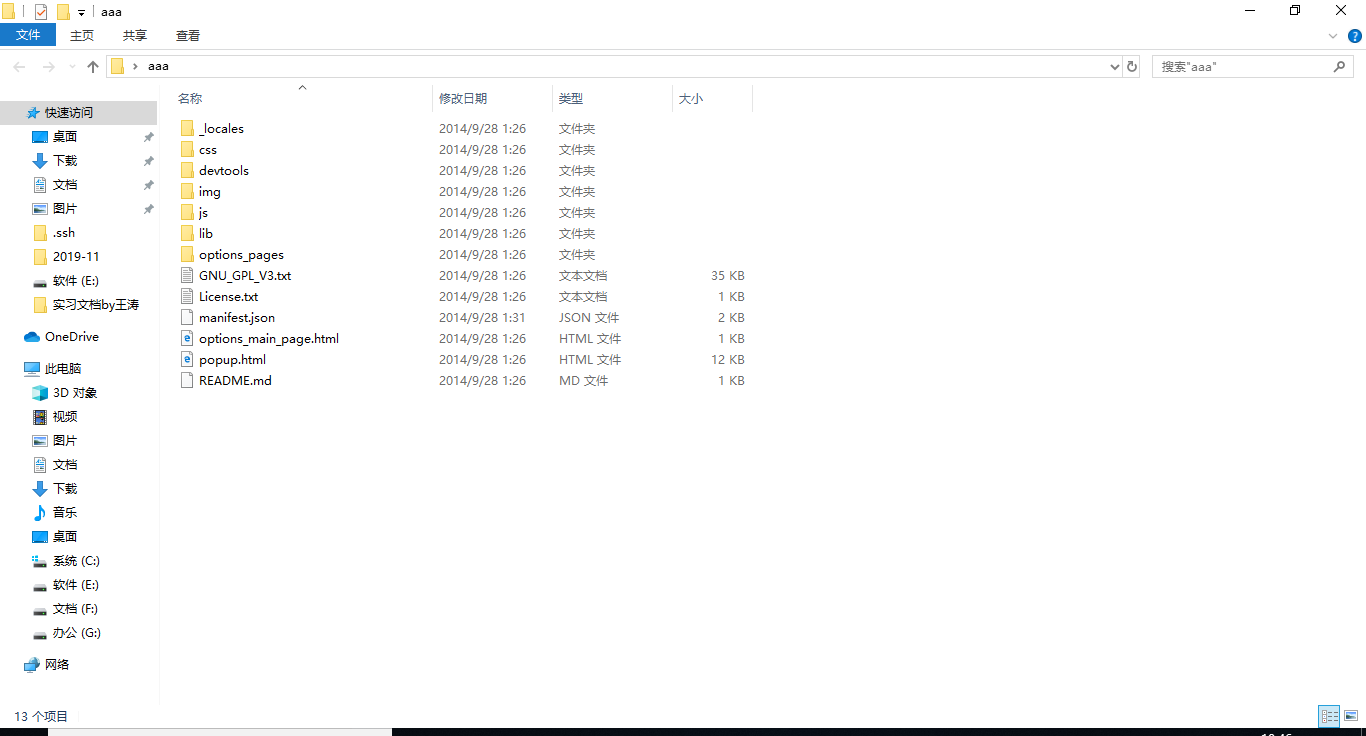Switch to details view in the status bar
This screenshot has width=1366, height=736.
(x=1329, y=716)
